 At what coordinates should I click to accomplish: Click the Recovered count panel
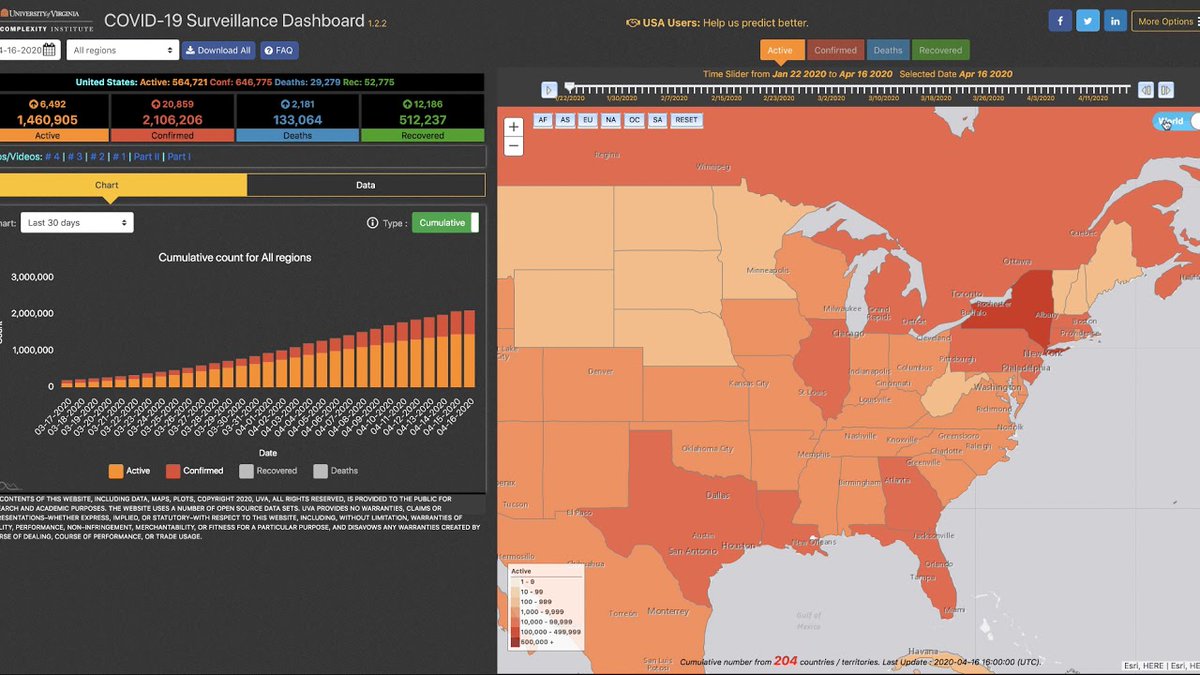[x=422, y=119]
